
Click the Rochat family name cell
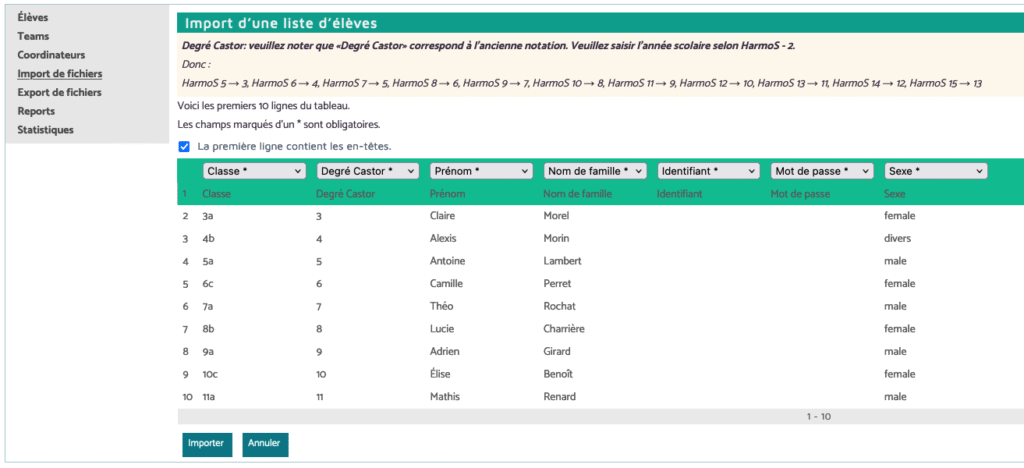tap(559, 306)
